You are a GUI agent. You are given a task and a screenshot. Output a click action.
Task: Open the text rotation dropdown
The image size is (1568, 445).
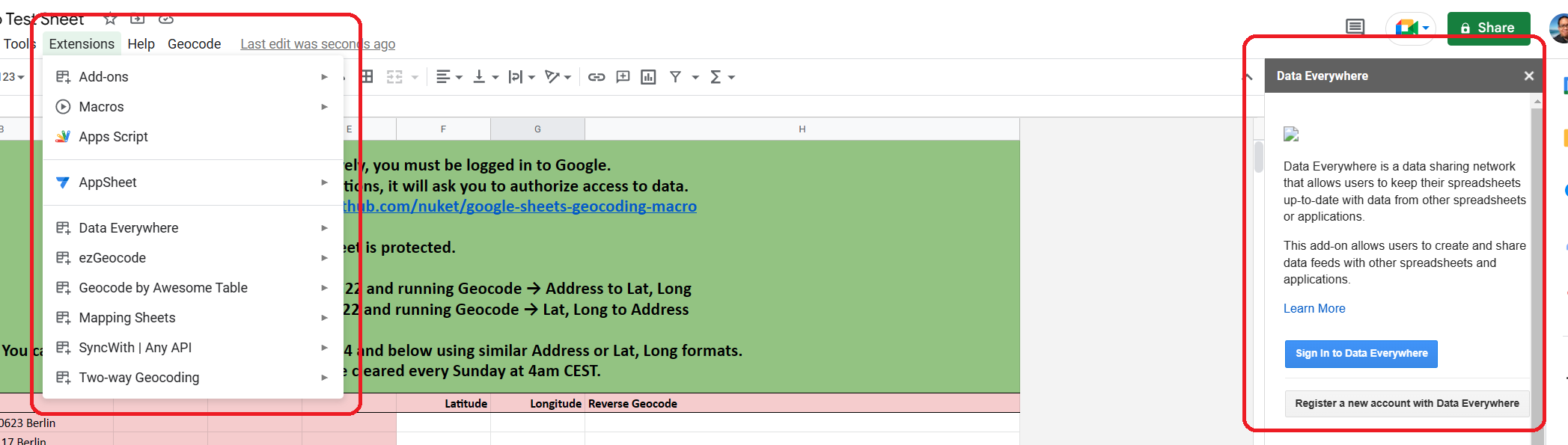pos(558,76)
